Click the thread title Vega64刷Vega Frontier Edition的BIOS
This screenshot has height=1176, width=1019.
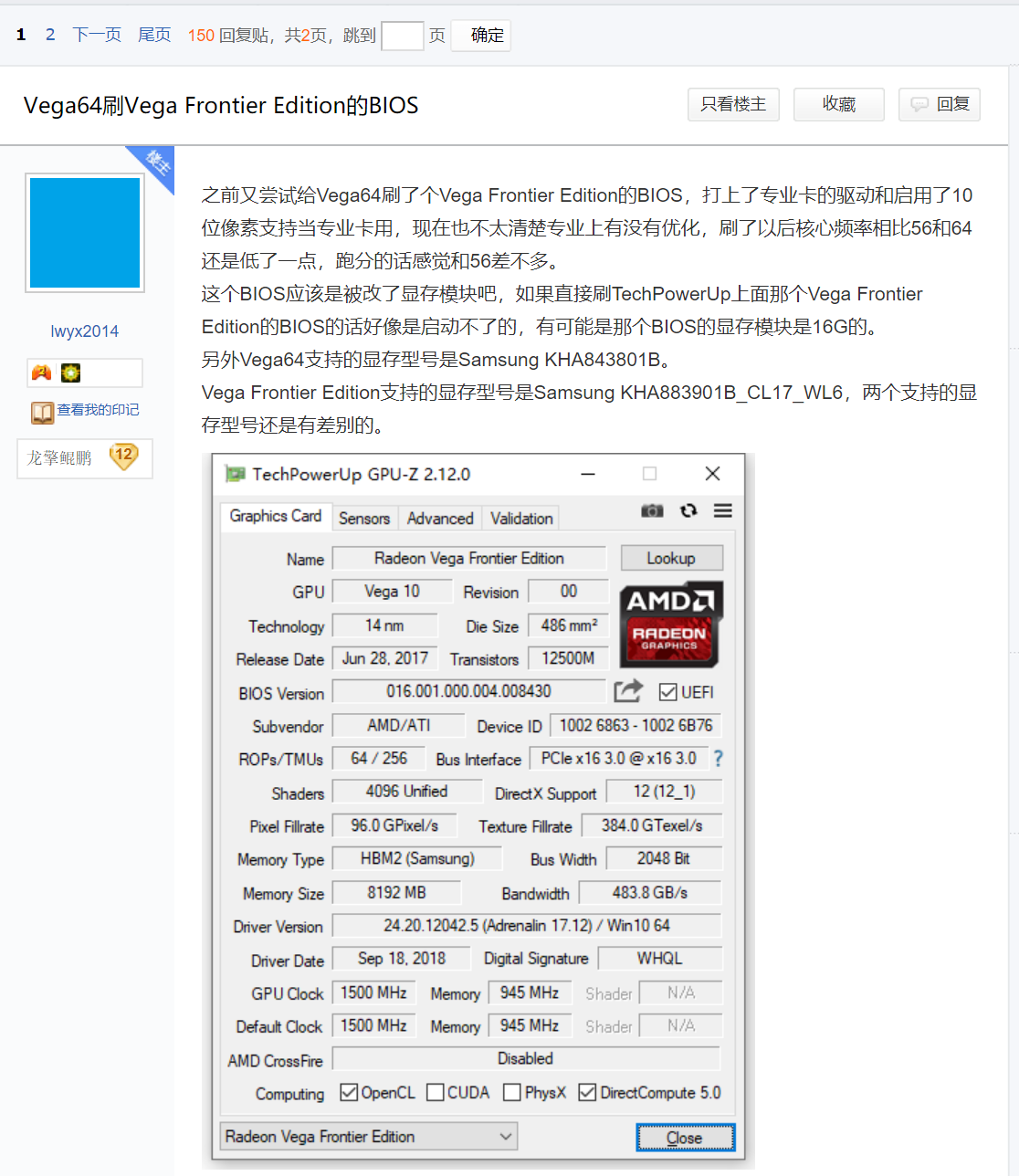pyautogui.click(x=221, y=105)
